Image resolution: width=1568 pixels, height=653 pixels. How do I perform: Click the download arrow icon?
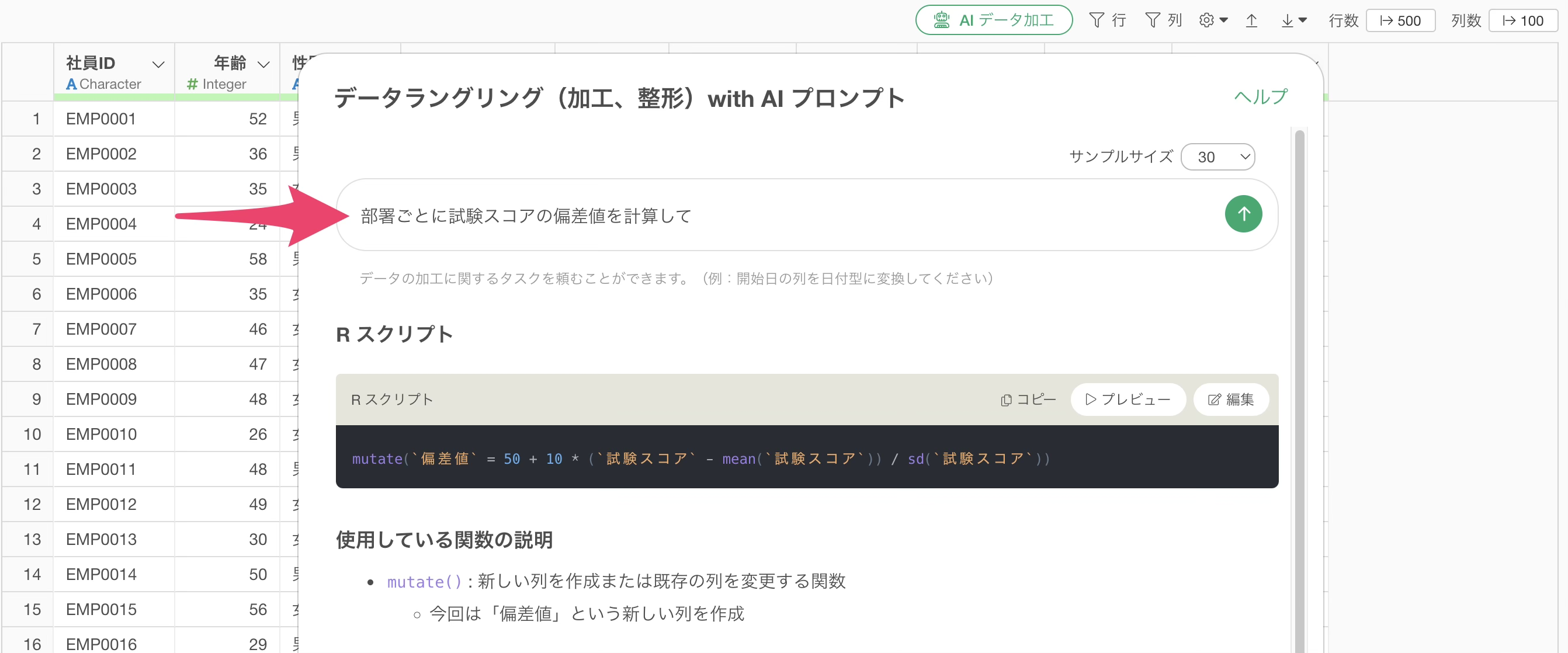(1287, 20)
